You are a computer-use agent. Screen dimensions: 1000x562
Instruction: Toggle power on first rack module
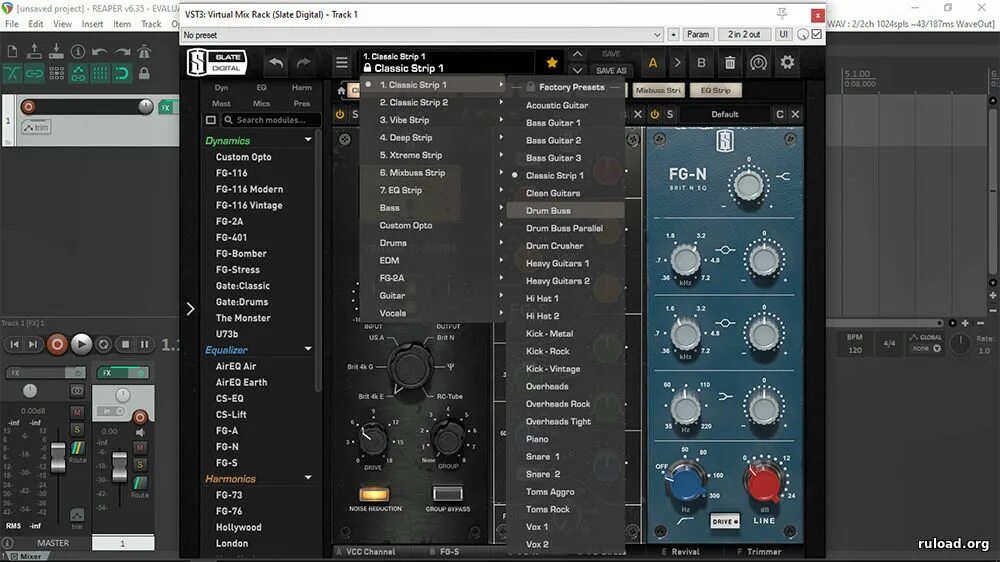[340, 114]
